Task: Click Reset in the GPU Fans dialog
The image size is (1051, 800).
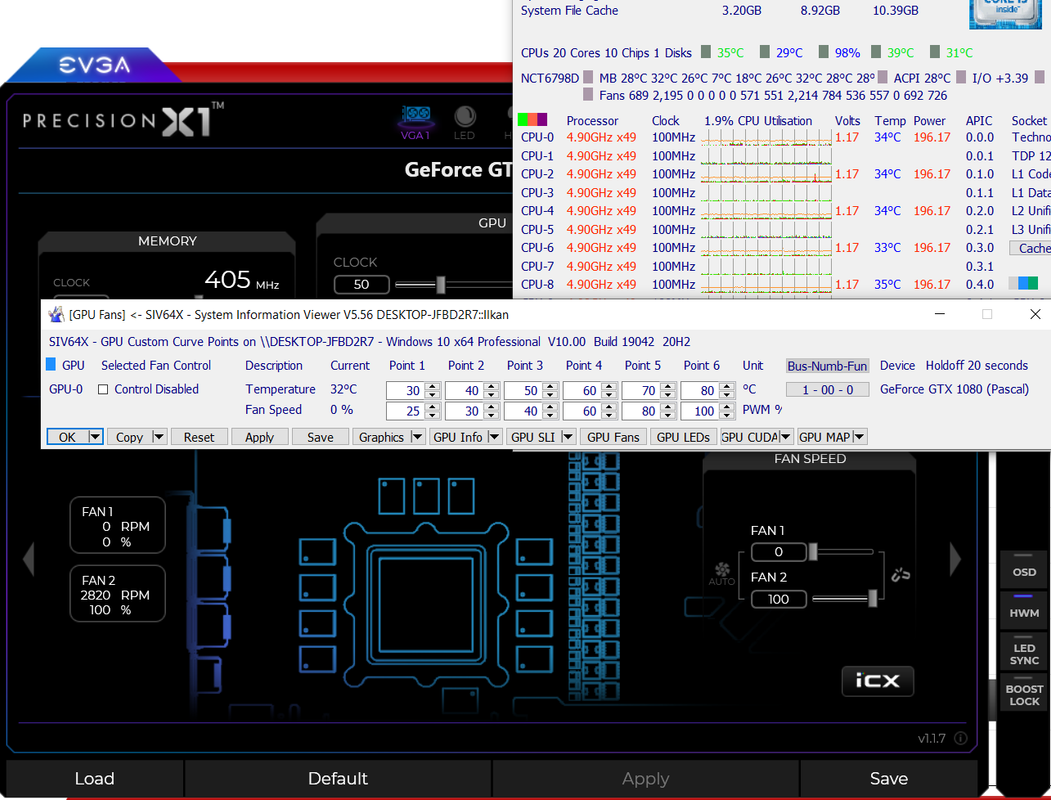Action: [199, 437]
